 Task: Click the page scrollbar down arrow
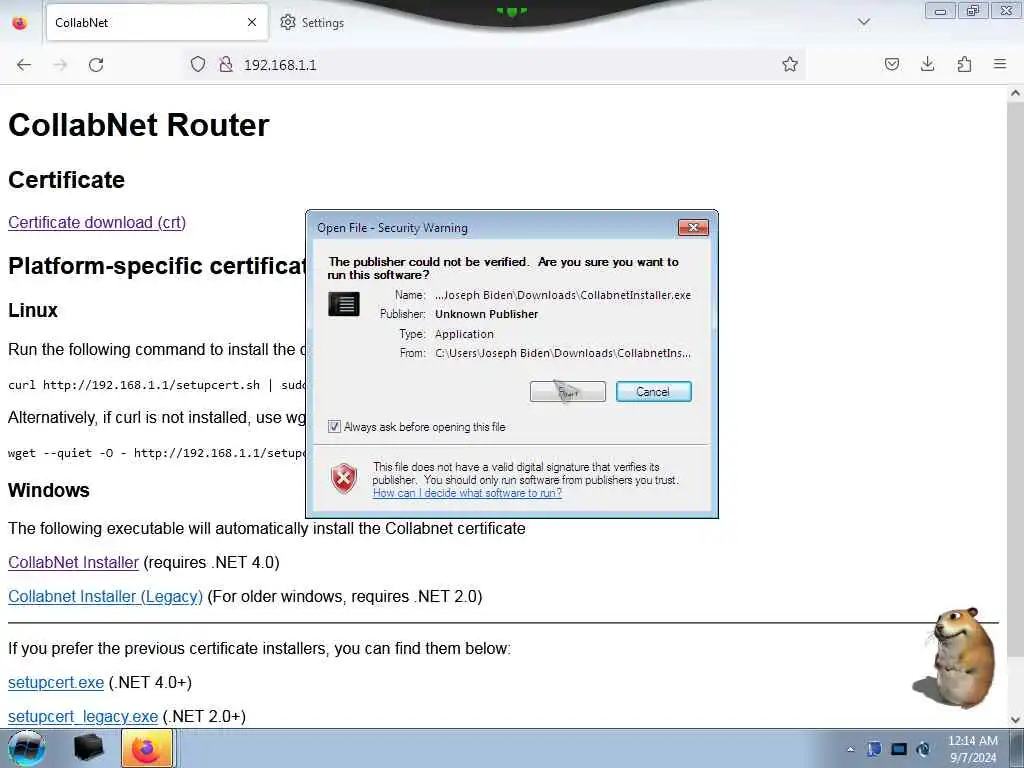(x=1016, y=720)
